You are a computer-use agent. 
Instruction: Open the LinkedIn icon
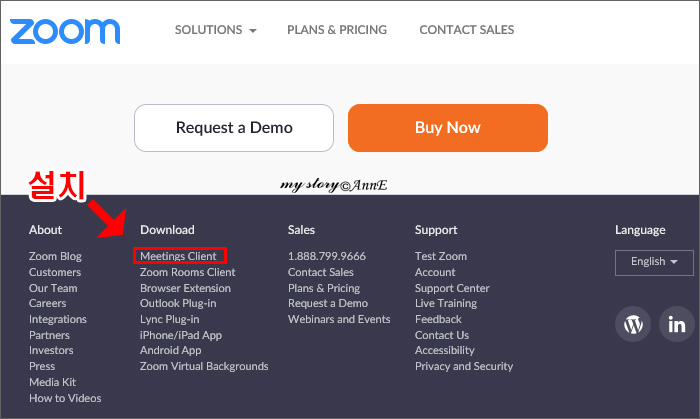[x=677, y=324]
